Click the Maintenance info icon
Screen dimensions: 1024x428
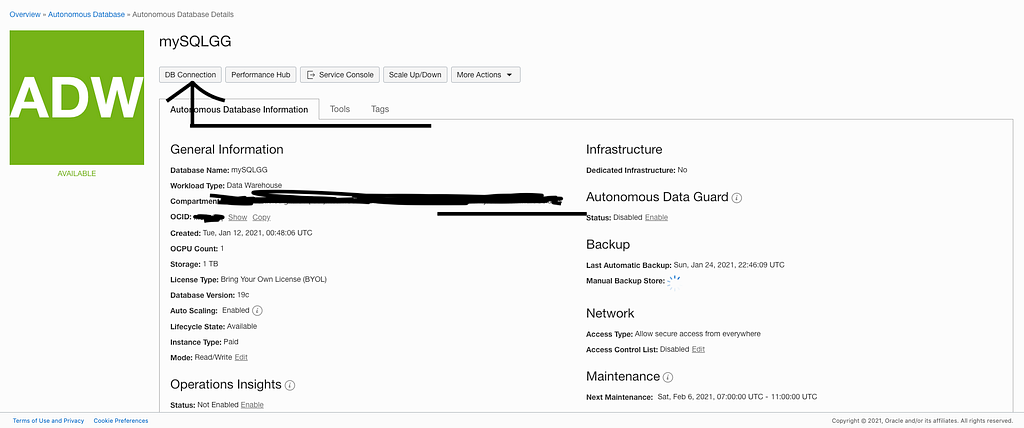(668, 377)
